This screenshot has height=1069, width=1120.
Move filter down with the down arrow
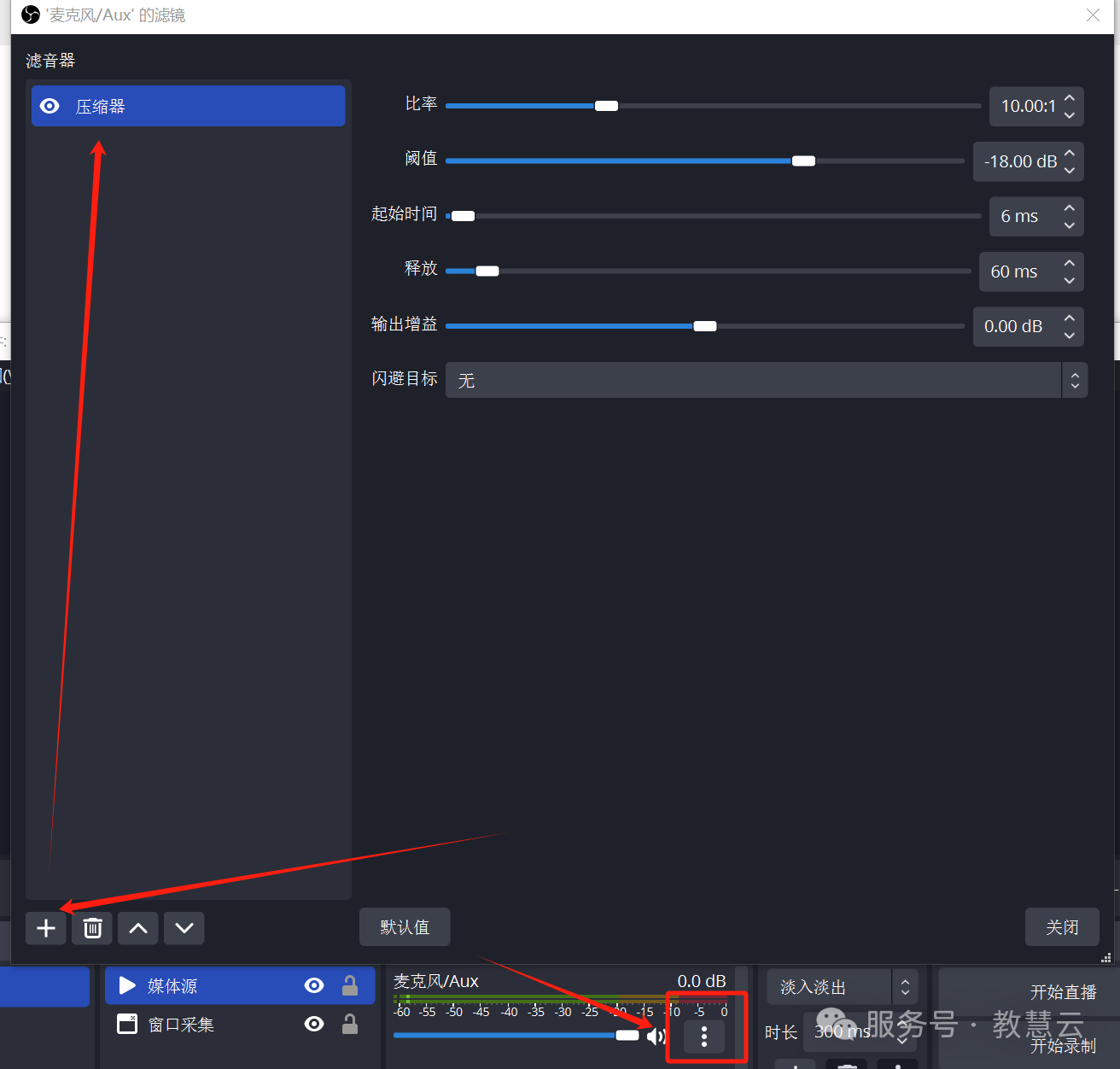coord(184,928)
